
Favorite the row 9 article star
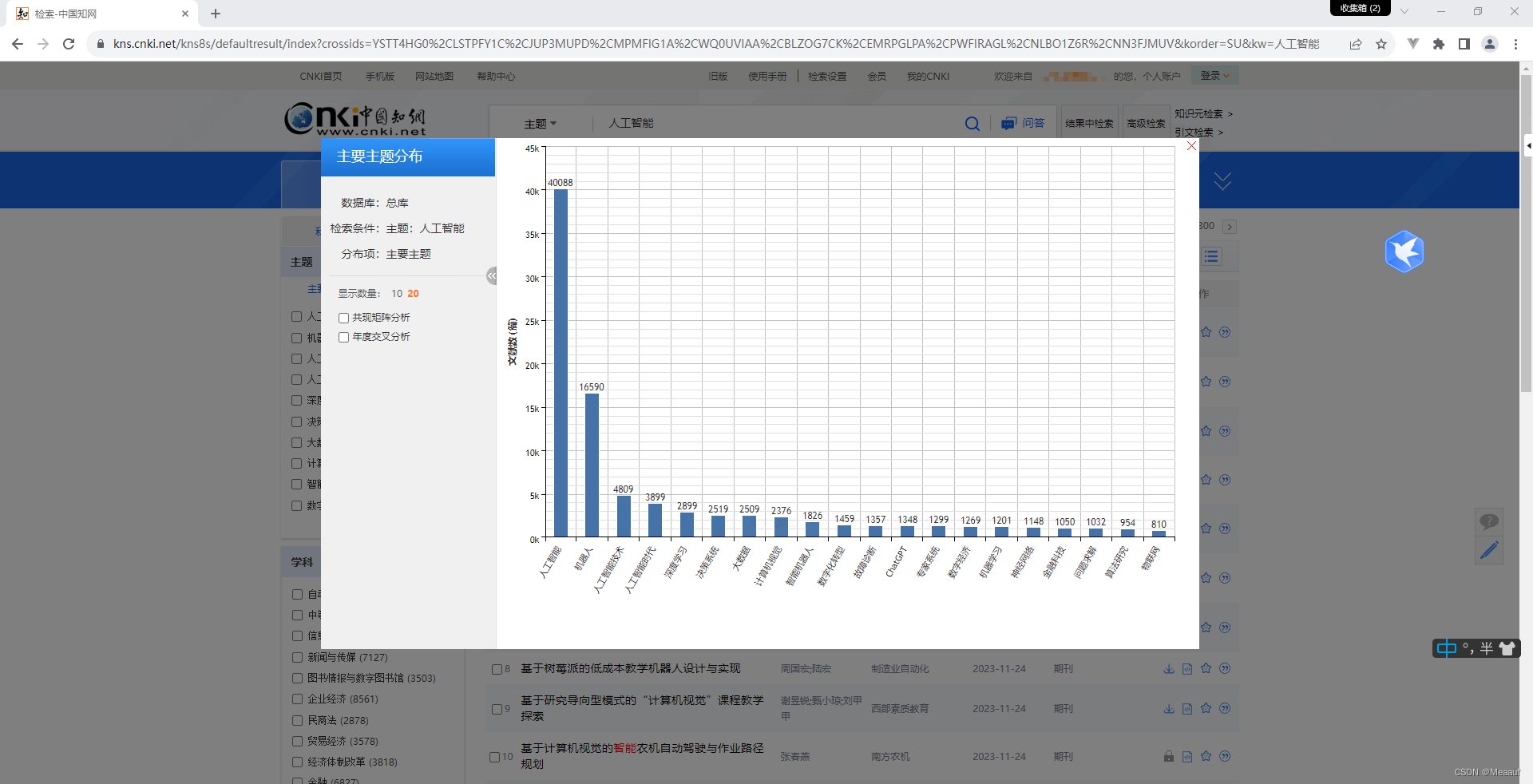point(1206,708)
